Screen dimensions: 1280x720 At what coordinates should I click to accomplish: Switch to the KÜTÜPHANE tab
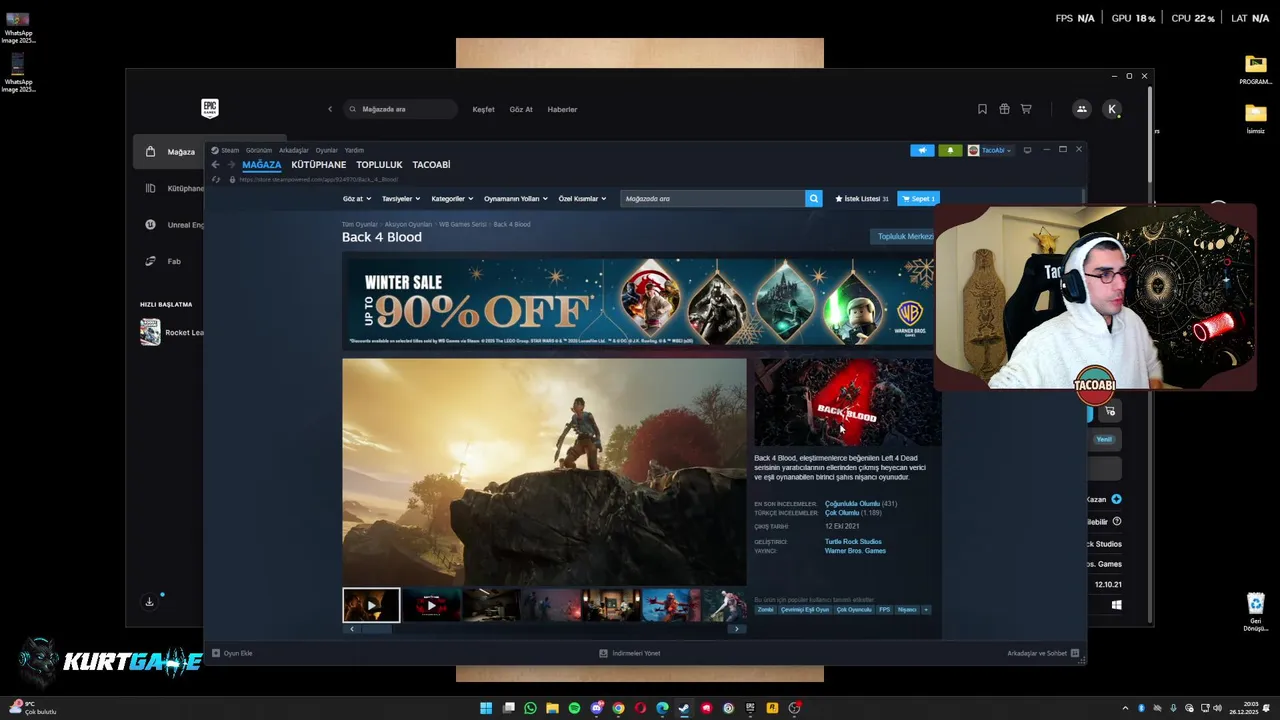pos(318,165)
